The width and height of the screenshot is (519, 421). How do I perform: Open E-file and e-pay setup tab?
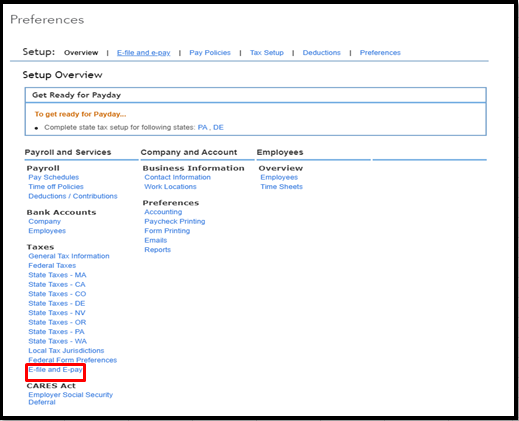pyautogui.click(x=143, y=53)
